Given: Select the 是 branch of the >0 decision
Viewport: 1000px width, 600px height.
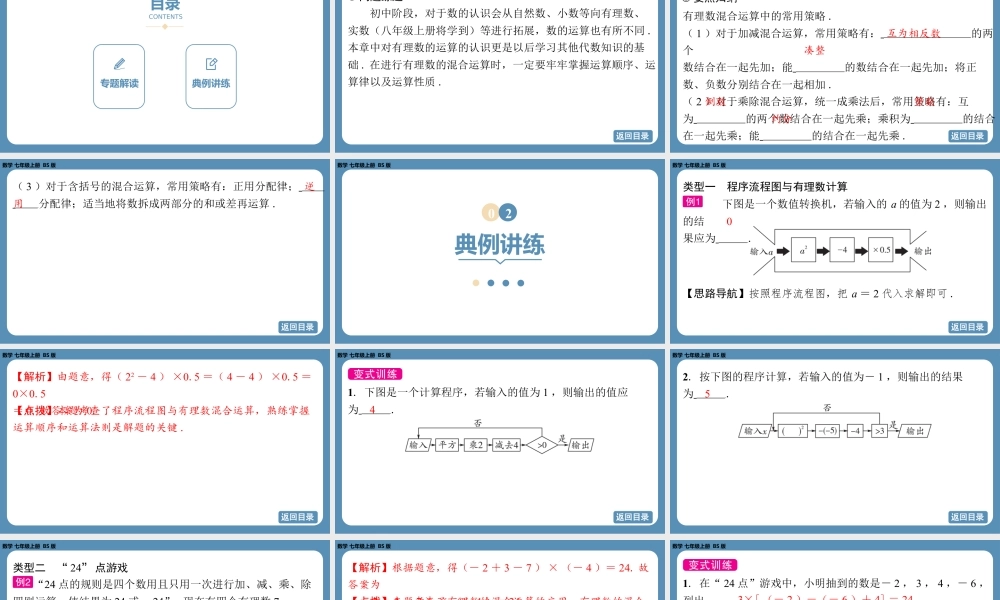Looking at the screenshot, I should [x=561, y=438].
